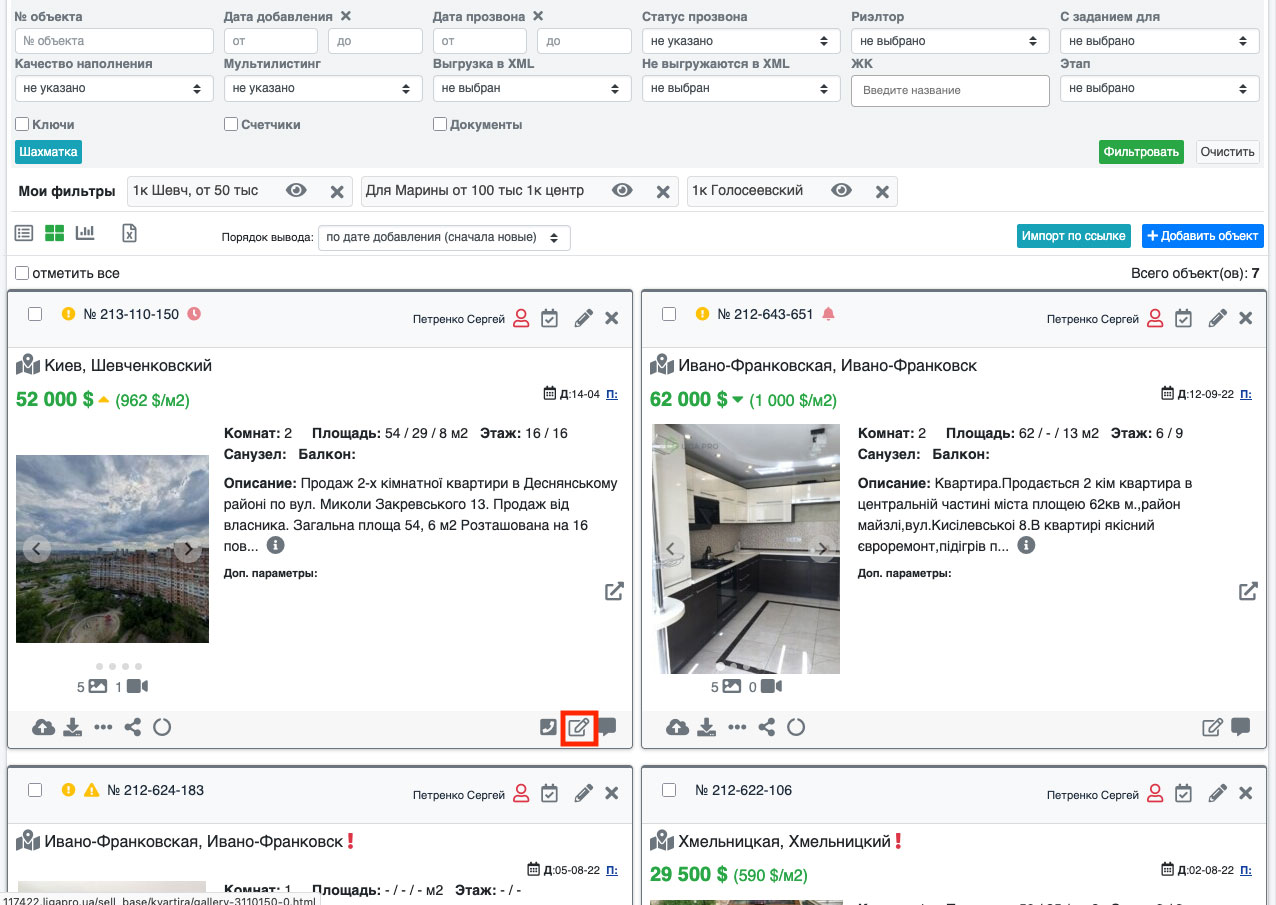This screenshot has height=905, width=1276.
Task: Toggle visibility eye for '1к Шевч, от 50 тыс' filter
Action: tap(295, 191)
